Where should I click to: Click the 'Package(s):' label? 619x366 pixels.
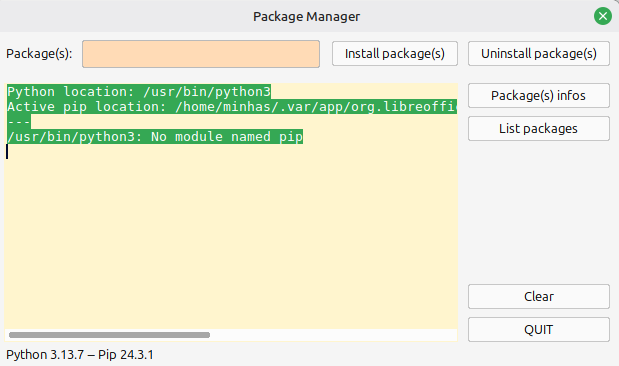point(39,54)
